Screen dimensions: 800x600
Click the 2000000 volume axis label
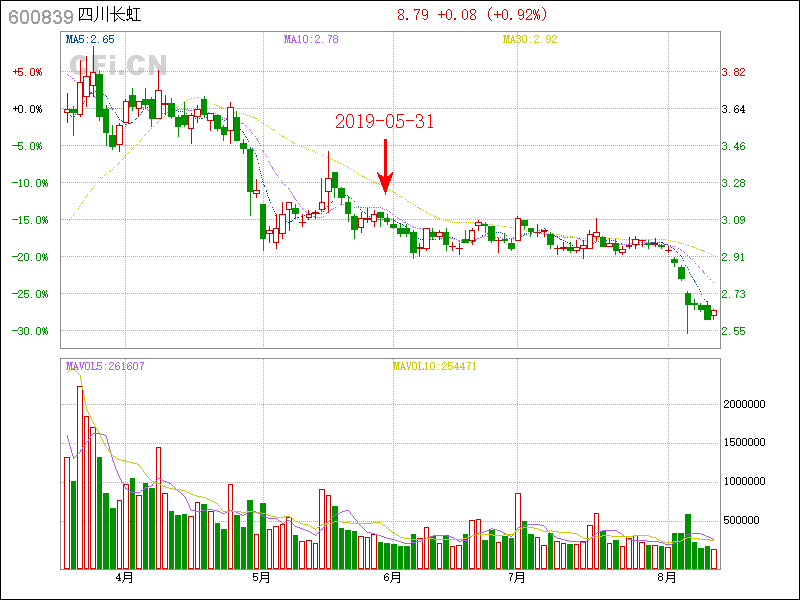745,405
